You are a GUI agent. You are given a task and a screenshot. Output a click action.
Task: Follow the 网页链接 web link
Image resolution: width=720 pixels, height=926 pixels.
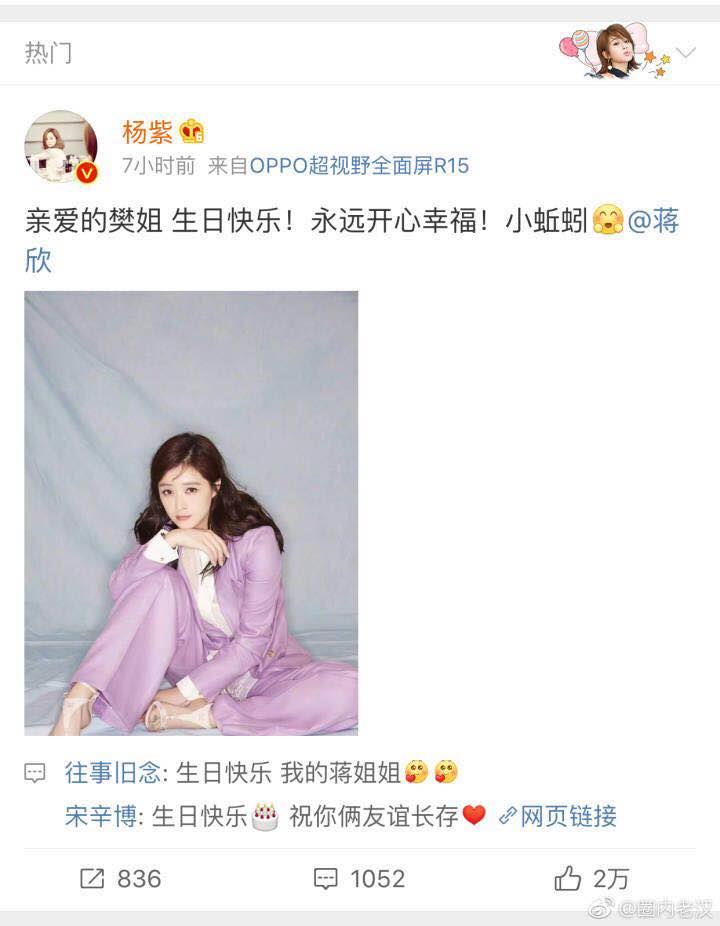[x=568, y=816]
